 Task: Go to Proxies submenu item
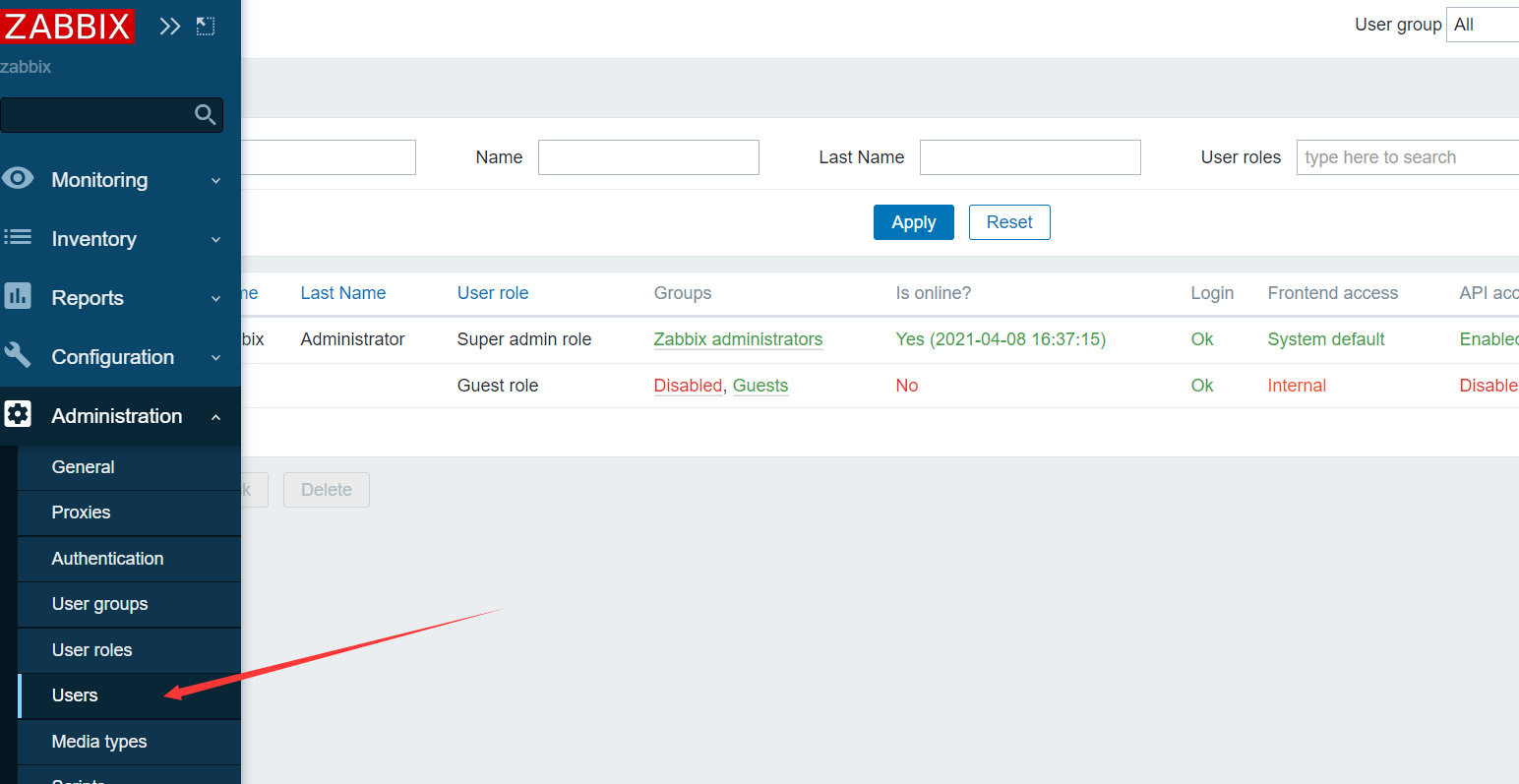pyautogui.click(x=129, y=513)
